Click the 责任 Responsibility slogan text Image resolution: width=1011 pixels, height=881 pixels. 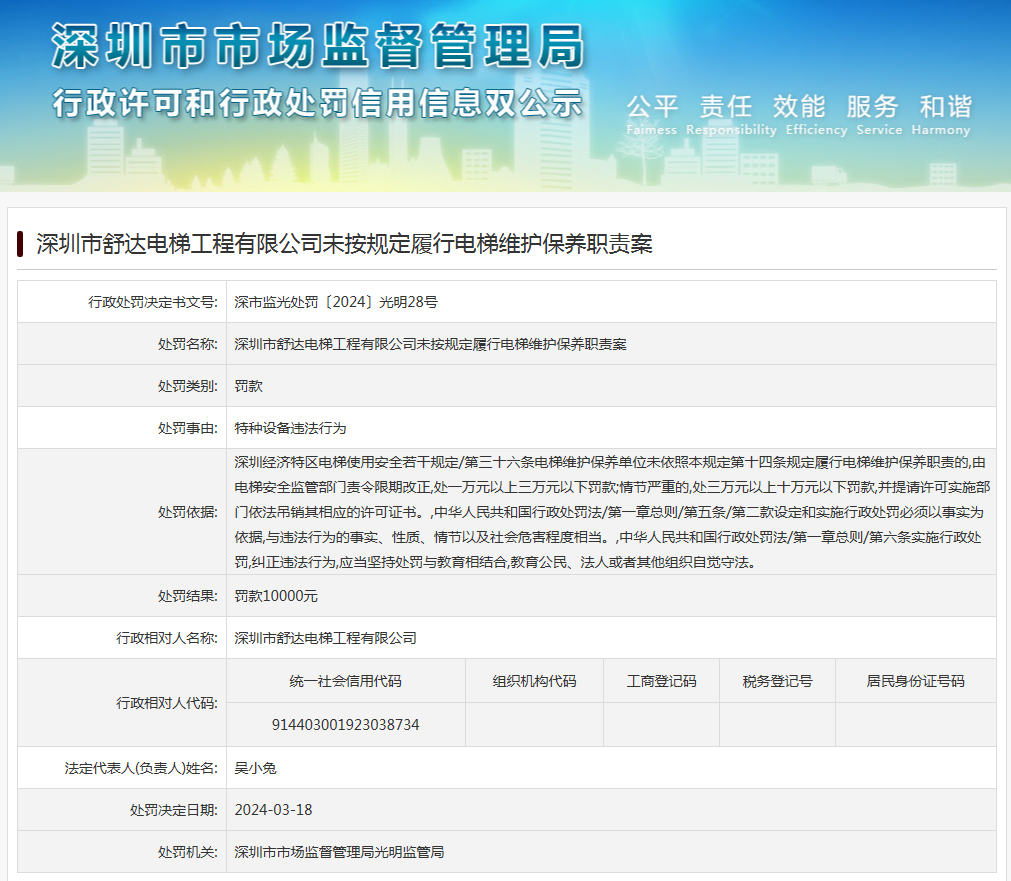pyautogui.click(x=731, y=114)
